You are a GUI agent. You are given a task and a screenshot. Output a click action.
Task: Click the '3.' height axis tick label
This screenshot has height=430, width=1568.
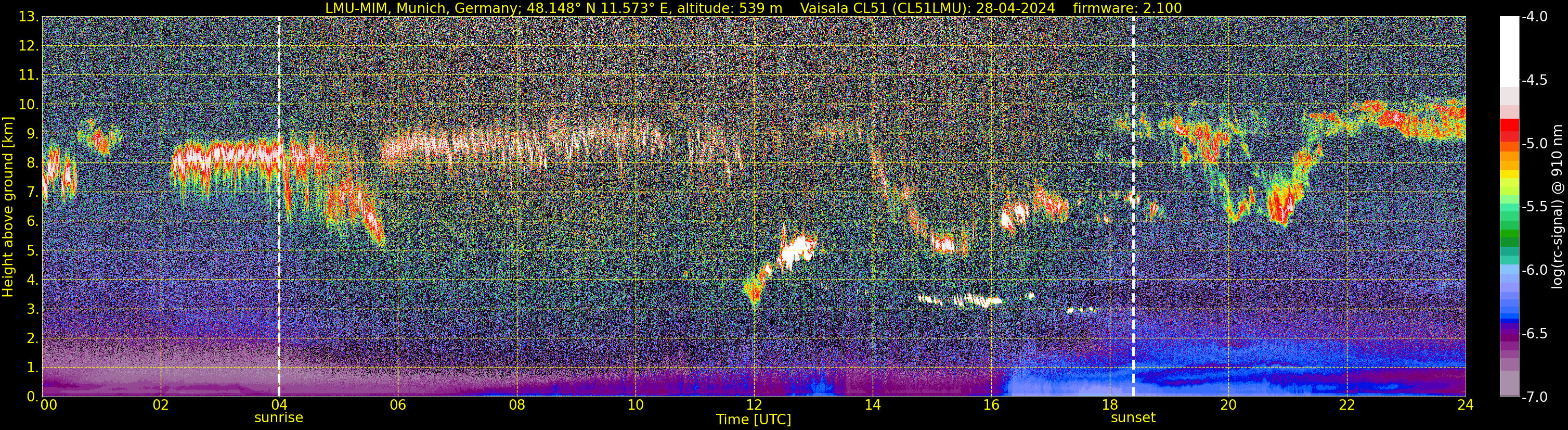tap(32, 309)
